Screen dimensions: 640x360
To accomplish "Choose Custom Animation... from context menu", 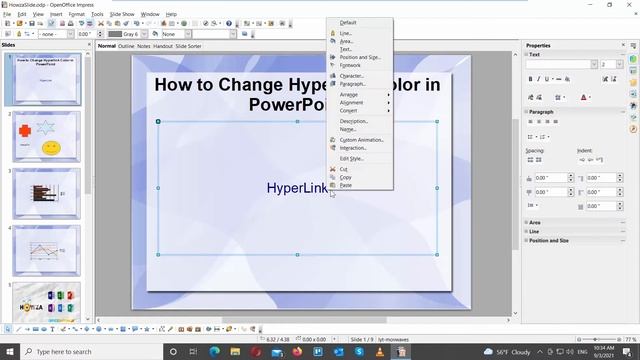I will coord(360,140).
